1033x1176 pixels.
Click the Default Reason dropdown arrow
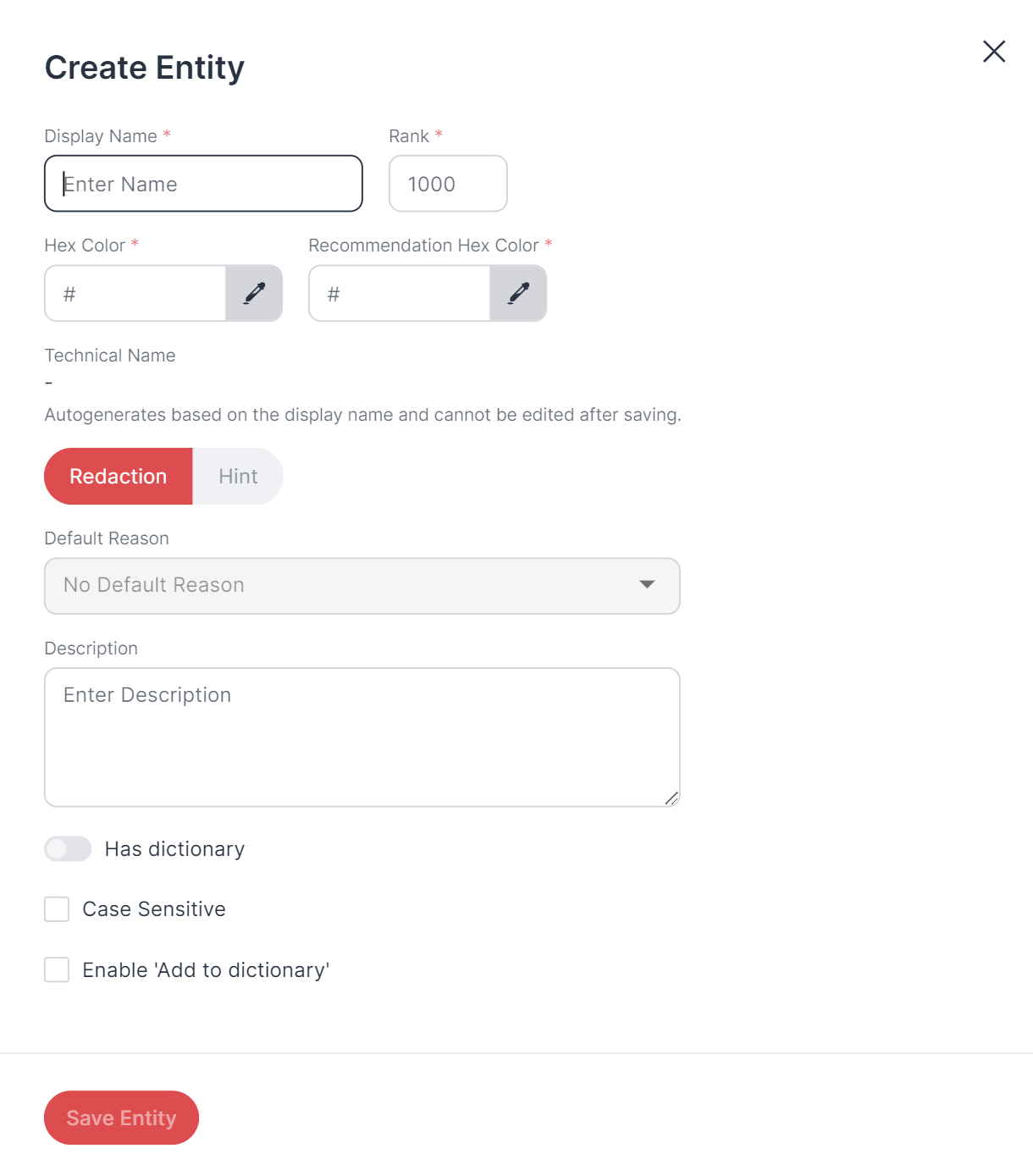tap(648, 585)
